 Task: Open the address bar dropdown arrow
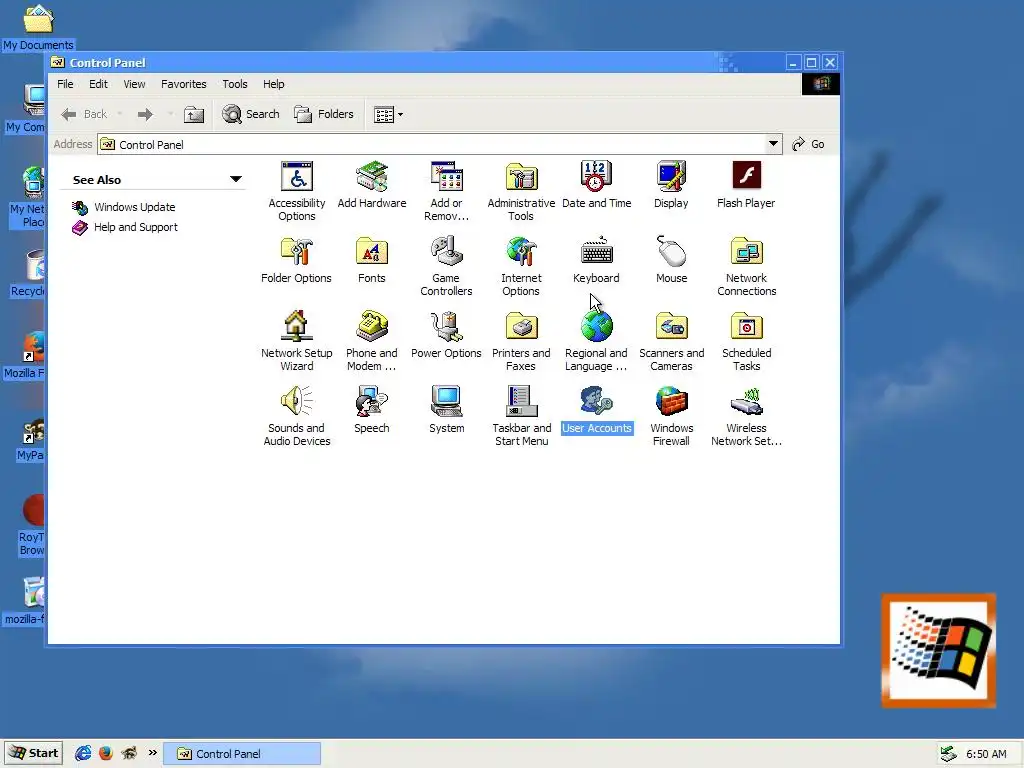(x=773, y=144)
